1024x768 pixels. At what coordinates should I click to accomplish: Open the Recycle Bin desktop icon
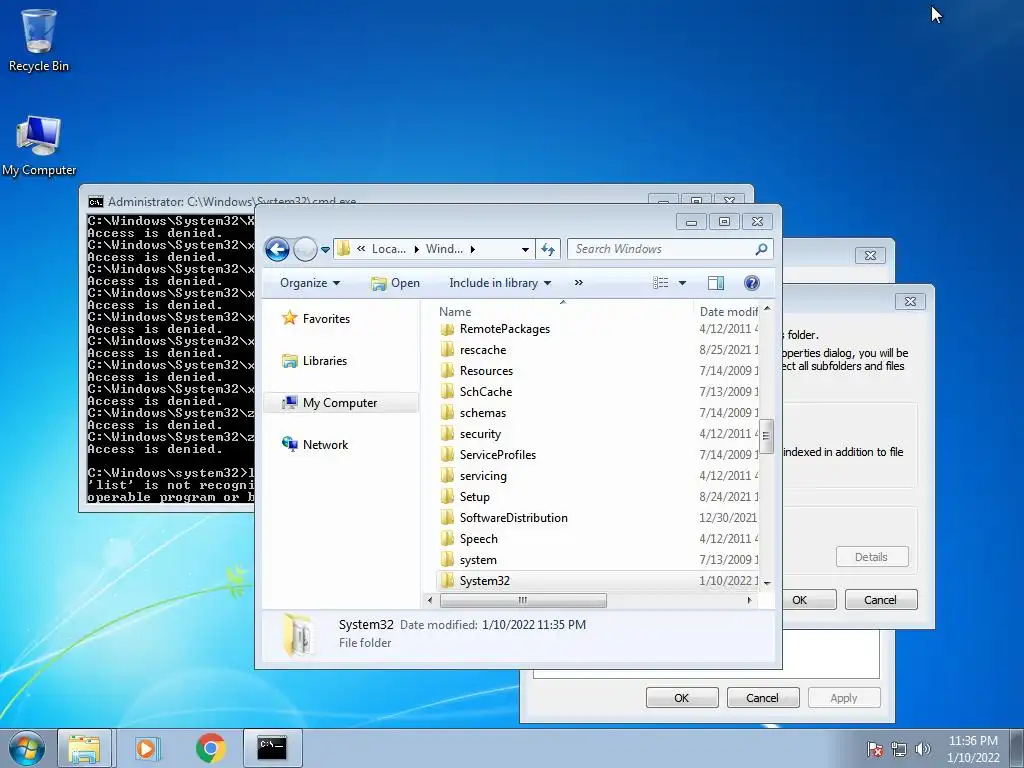coord(39,40)
